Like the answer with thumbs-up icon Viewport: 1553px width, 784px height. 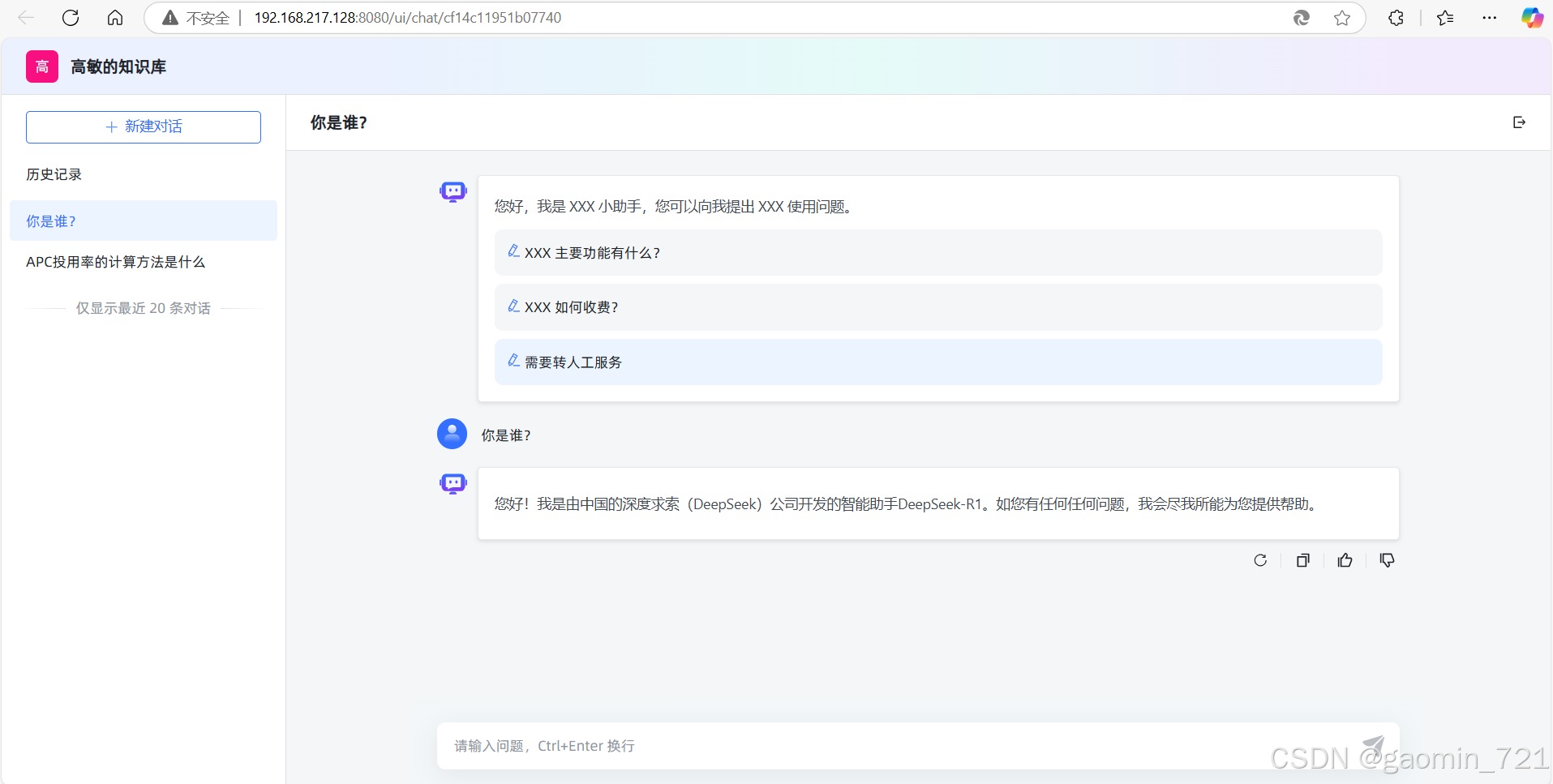pyautogui.click(x=1345, y=560)
